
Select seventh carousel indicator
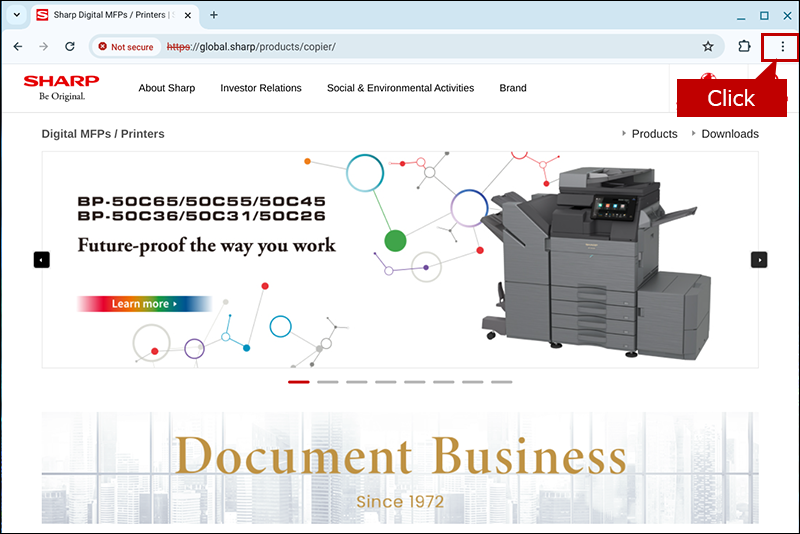tap(473, 382)
